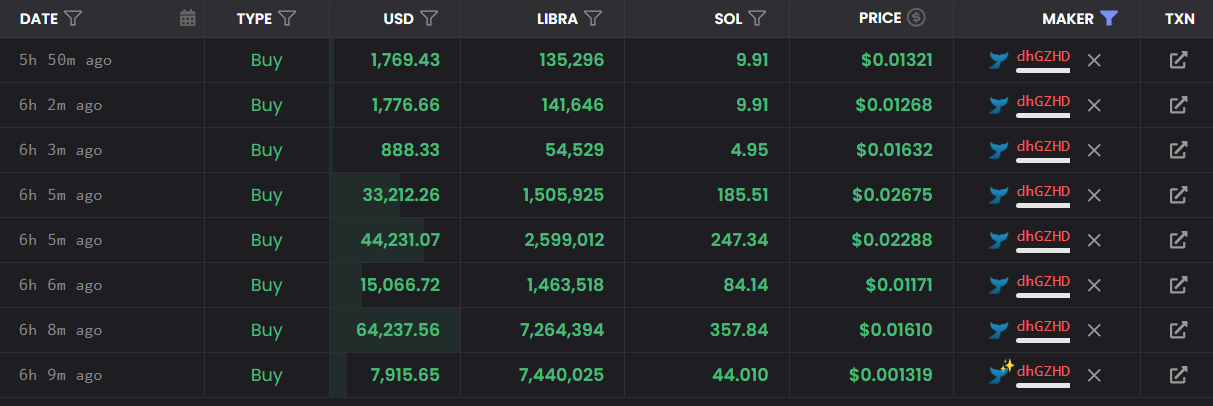Viewport: 1213px width, 406px height.
Task: Select the "7,440,025" LIBRA amount
Action: 562,375
